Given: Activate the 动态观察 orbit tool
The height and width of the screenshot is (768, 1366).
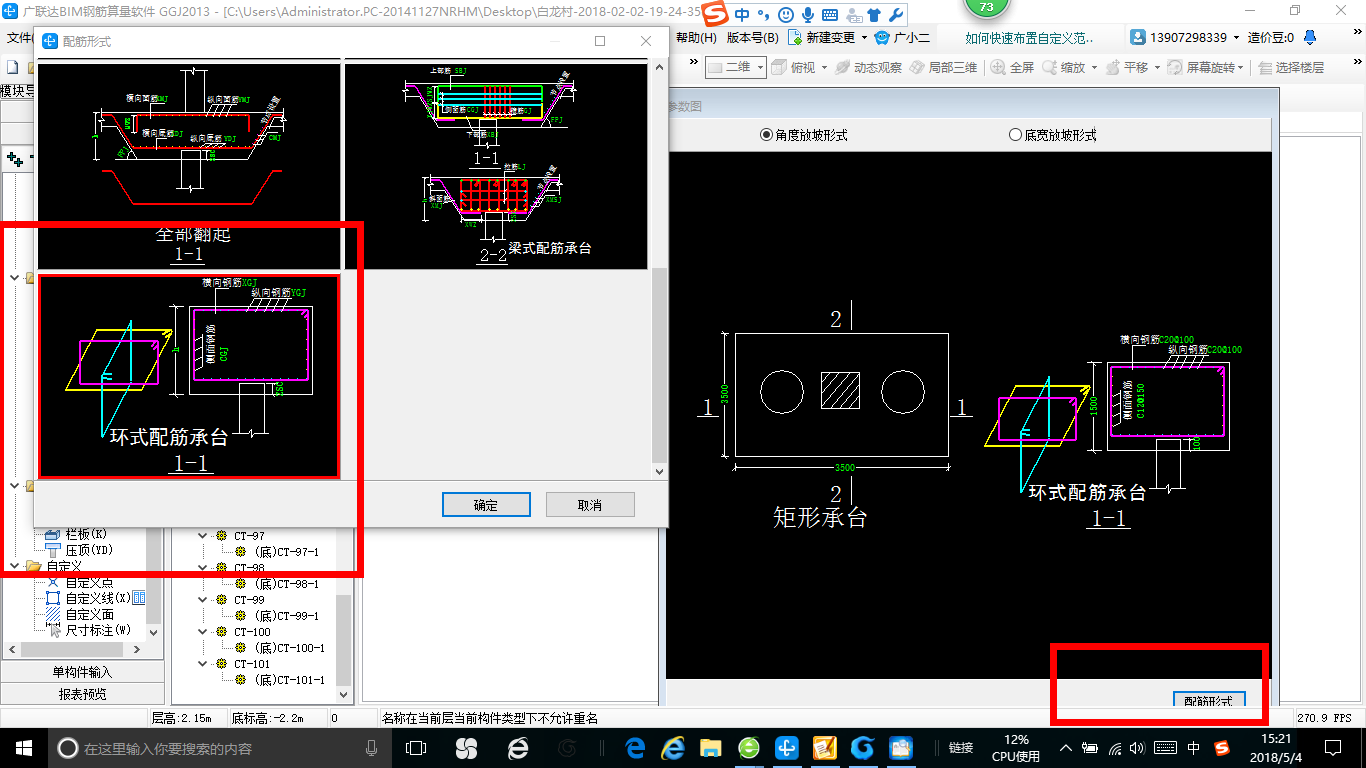Looking at the screenshot, I should click(868, 67).
